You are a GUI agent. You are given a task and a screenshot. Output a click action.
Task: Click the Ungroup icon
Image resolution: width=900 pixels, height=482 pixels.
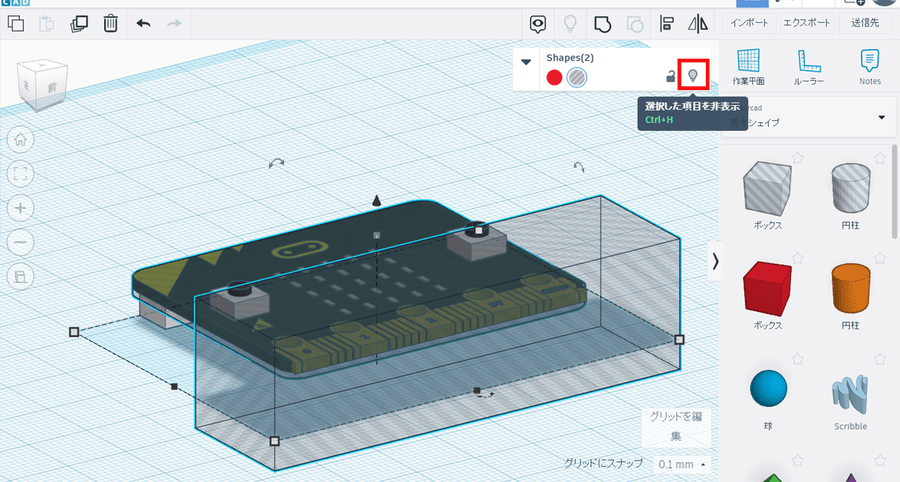tap(634, 24)
